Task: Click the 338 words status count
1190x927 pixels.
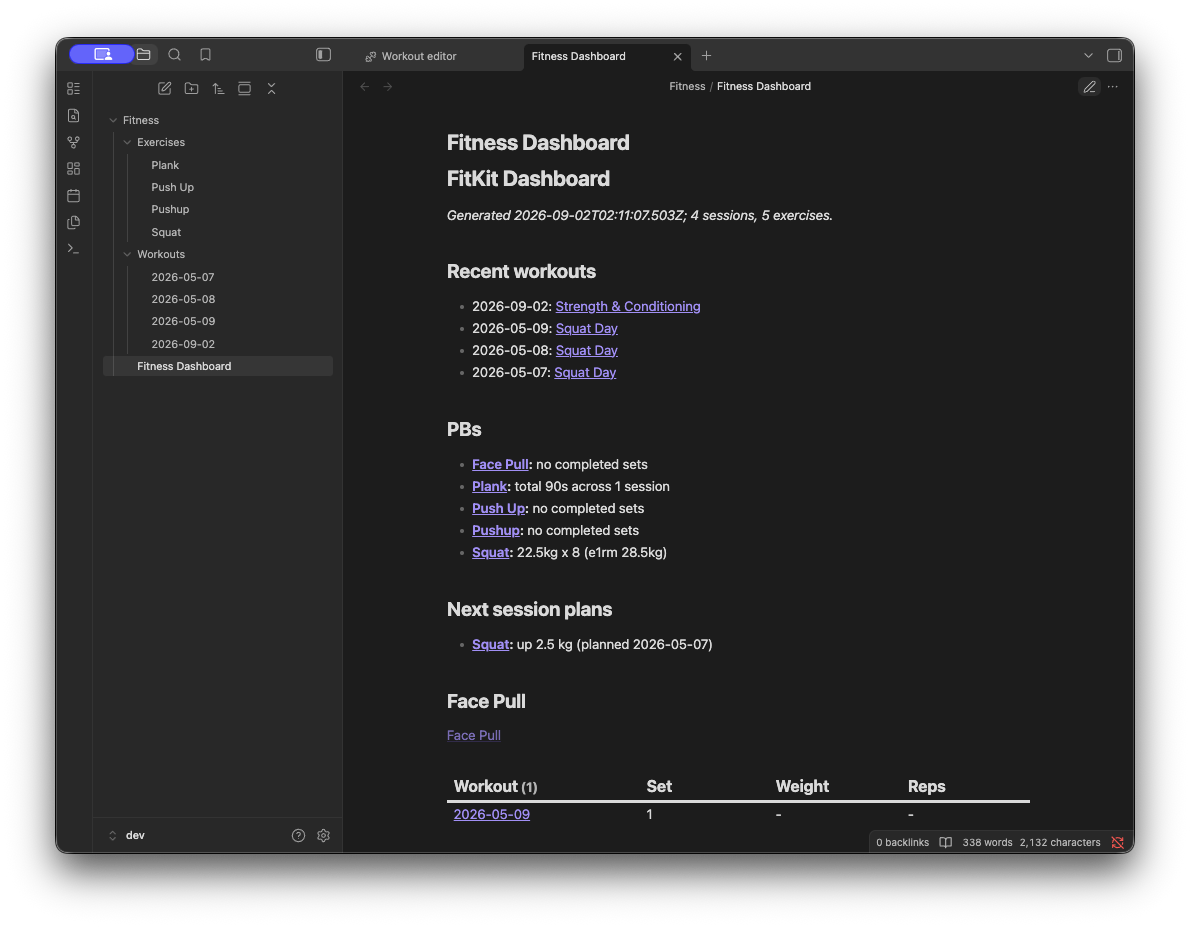Action: (x=987, y=842)
